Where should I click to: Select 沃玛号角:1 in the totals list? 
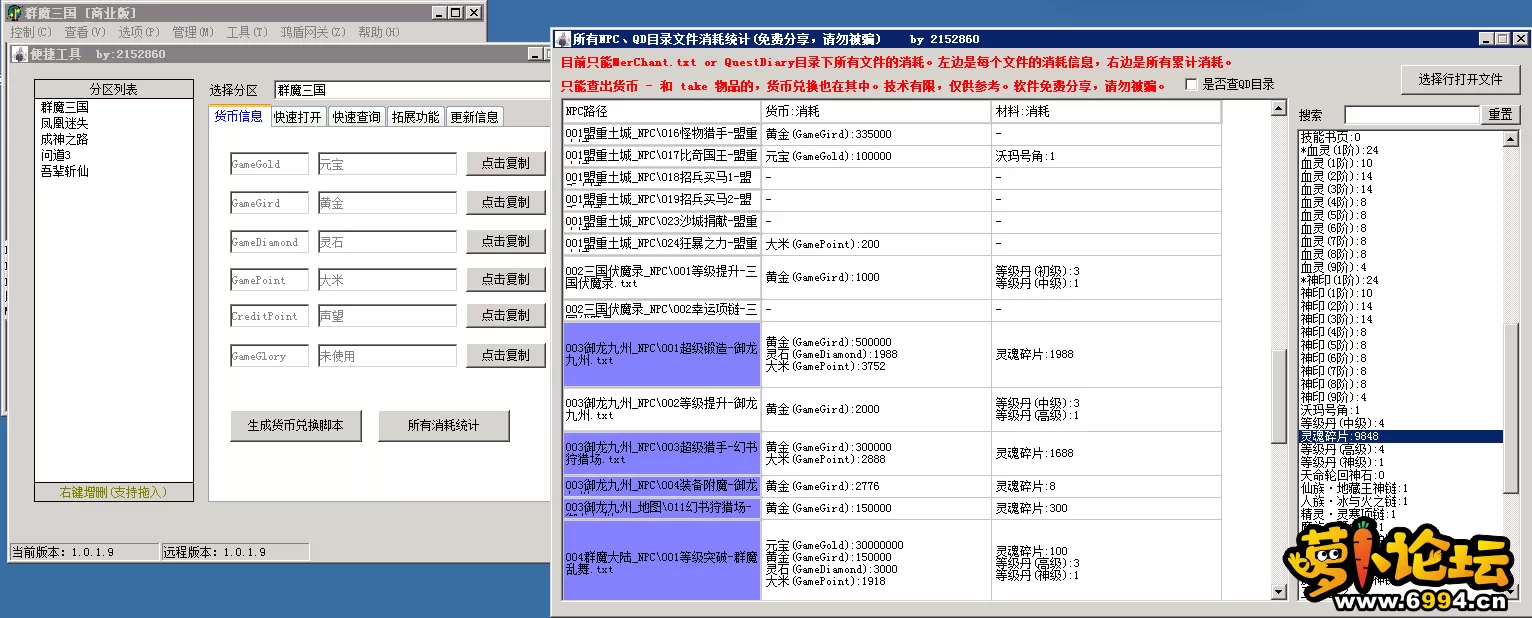pyautogui.click(x=1400, y=410)
